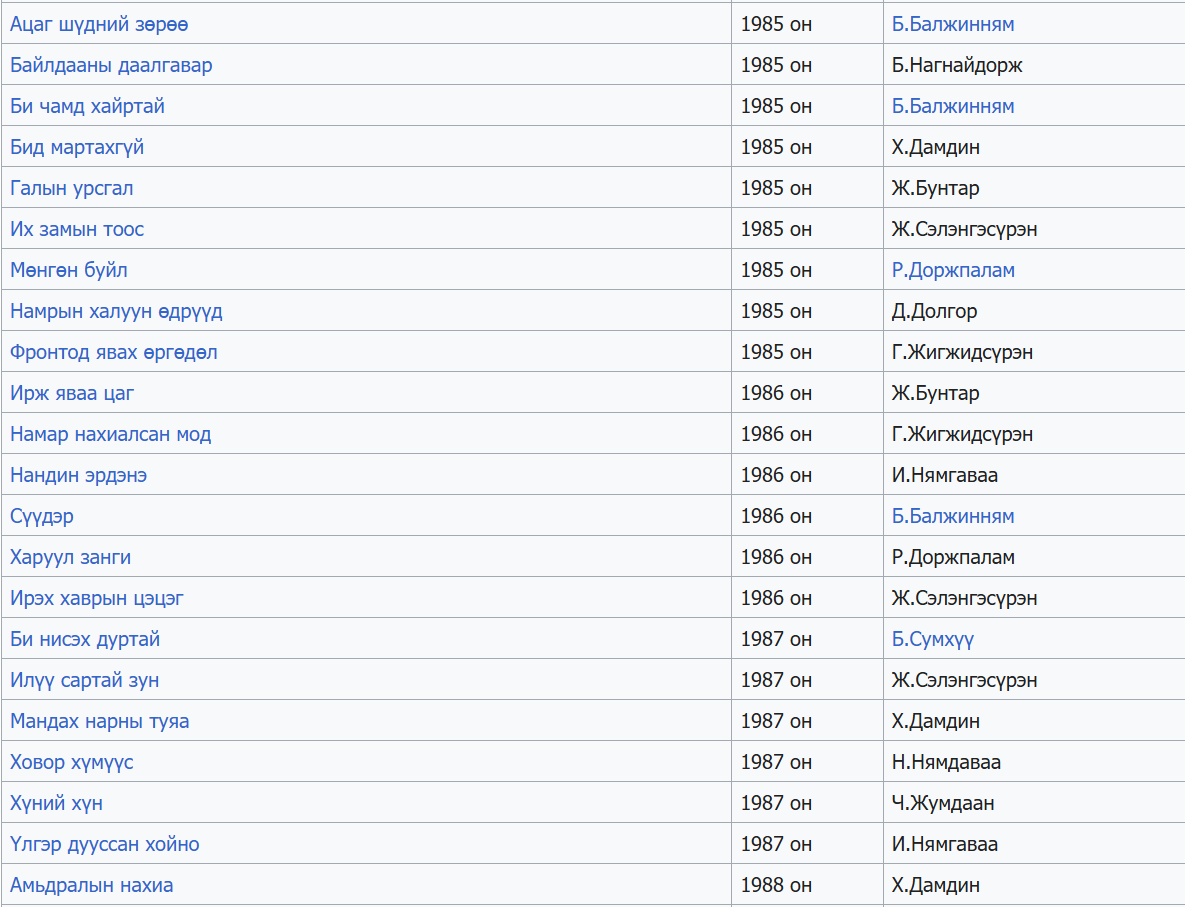This screenshot has height=907, width=1185.
Task: Open the Б.Сумхүү director link
Action: pos(932,639)
